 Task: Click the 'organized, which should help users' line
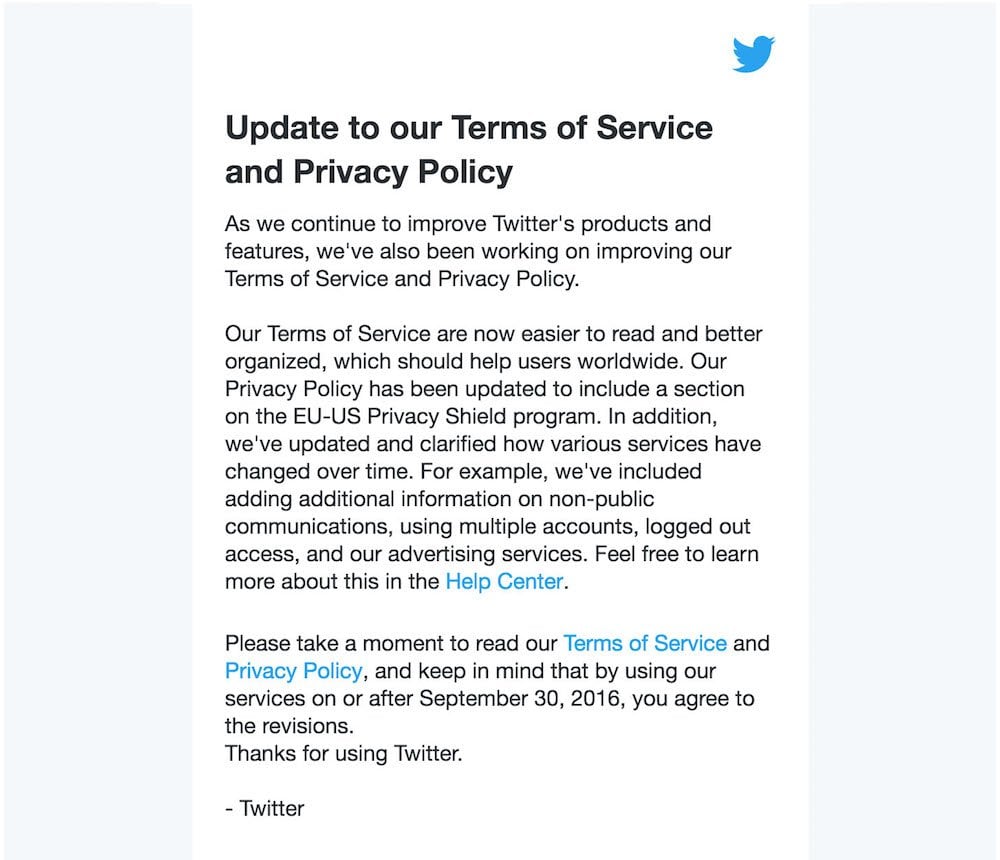click(x=476, y=361)
